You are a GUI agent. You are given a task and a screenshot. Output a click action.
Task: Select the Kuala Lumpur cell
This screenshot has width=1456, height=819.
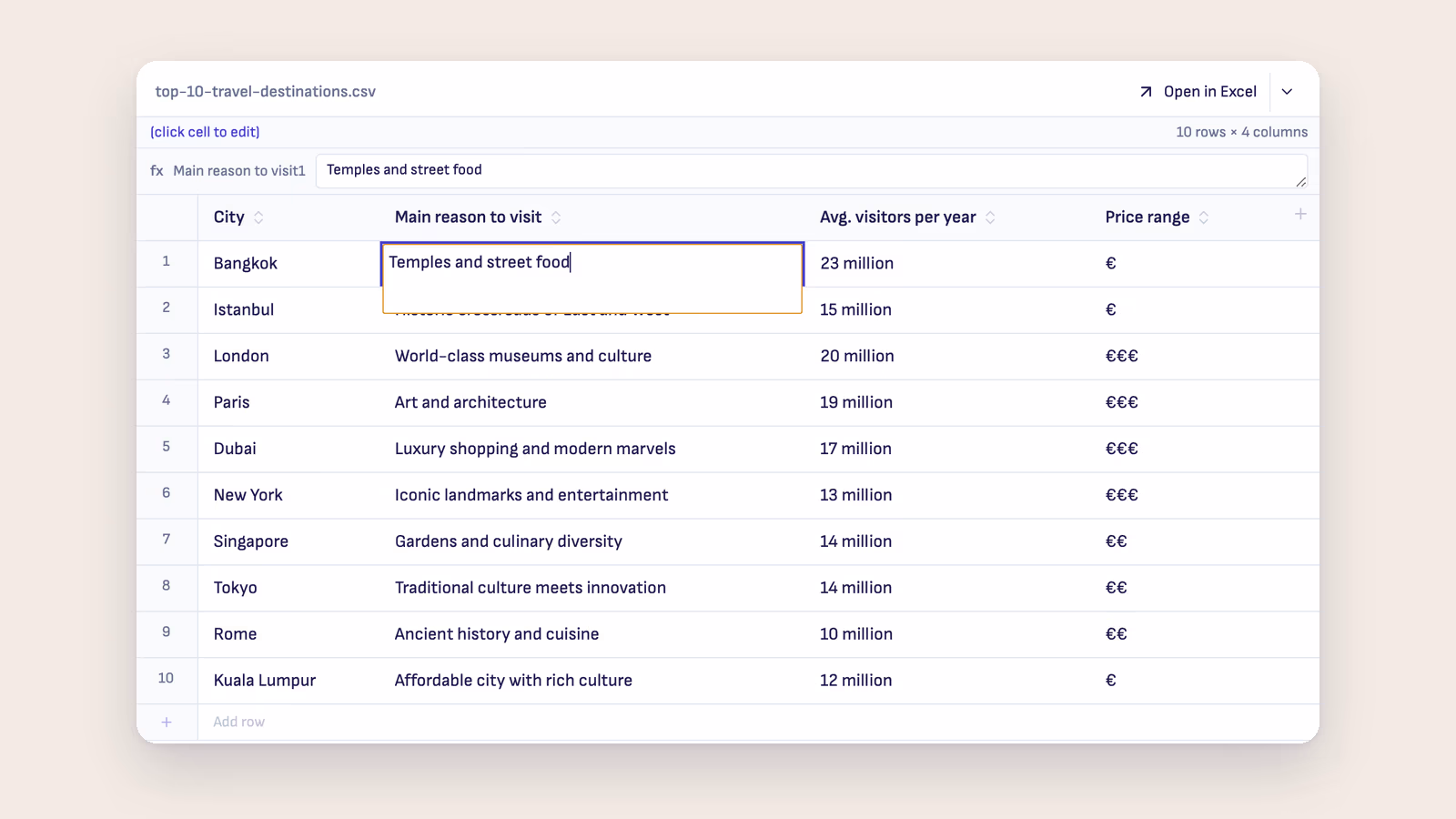point(289,680)
